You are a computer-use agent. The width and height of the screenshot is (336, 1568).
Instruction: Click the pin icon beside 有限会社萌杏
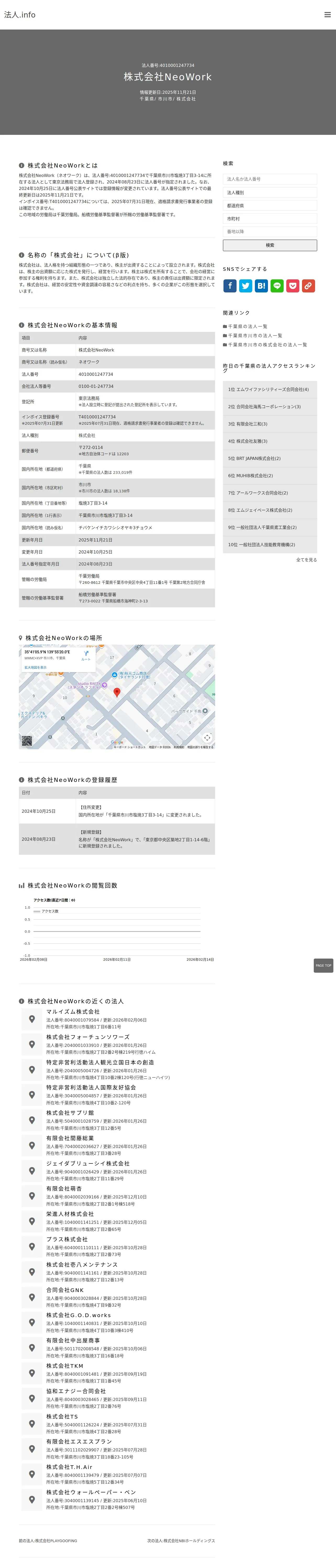click(x=32, y=1196)
